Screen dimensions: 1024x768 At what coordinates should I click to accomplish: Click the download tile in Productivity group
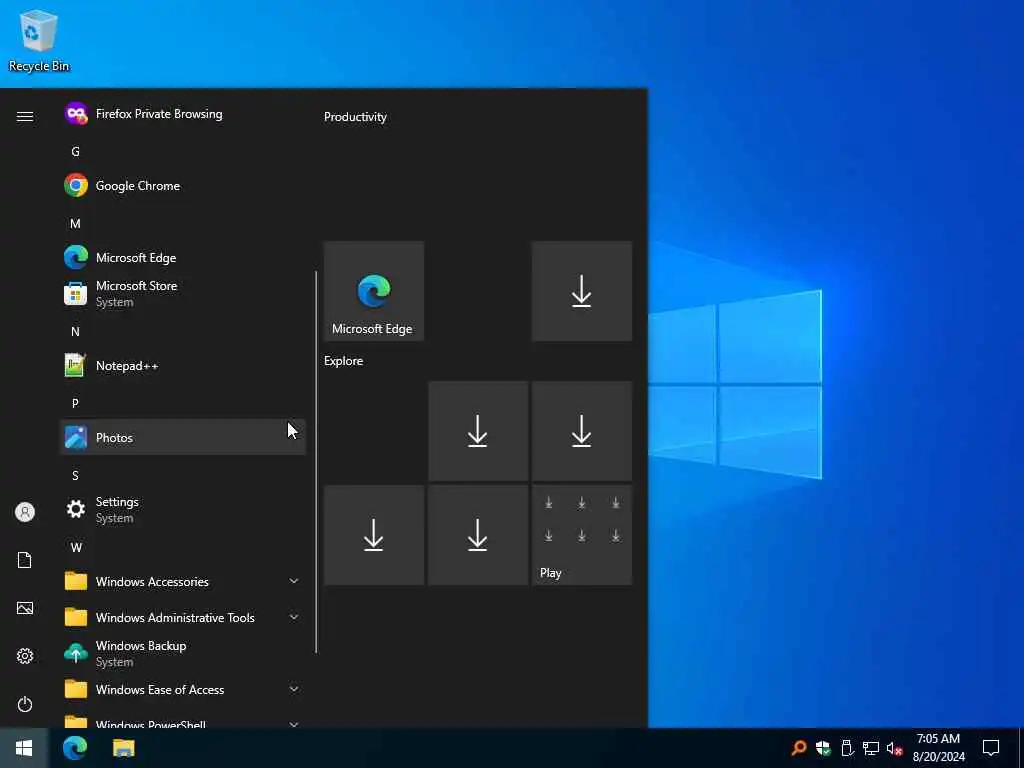[582, 291]
